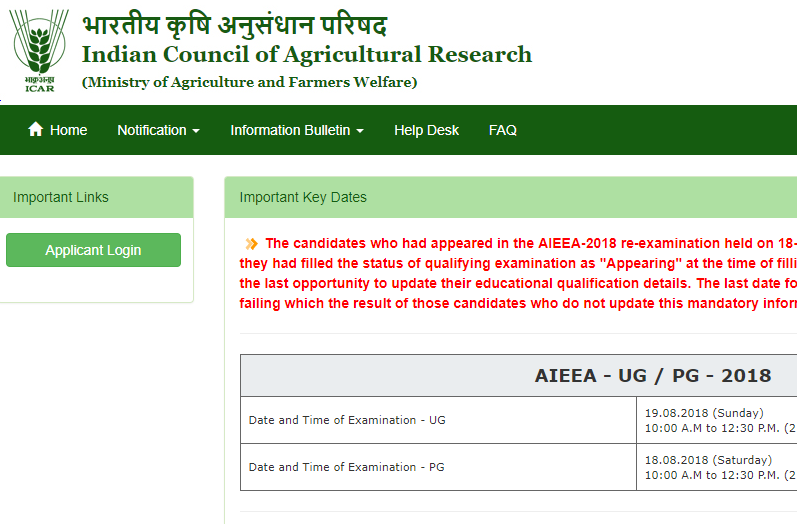Click the AIEEA - UG / PG - 2018 table heading

pyautogui.click(x=653, y=376)
